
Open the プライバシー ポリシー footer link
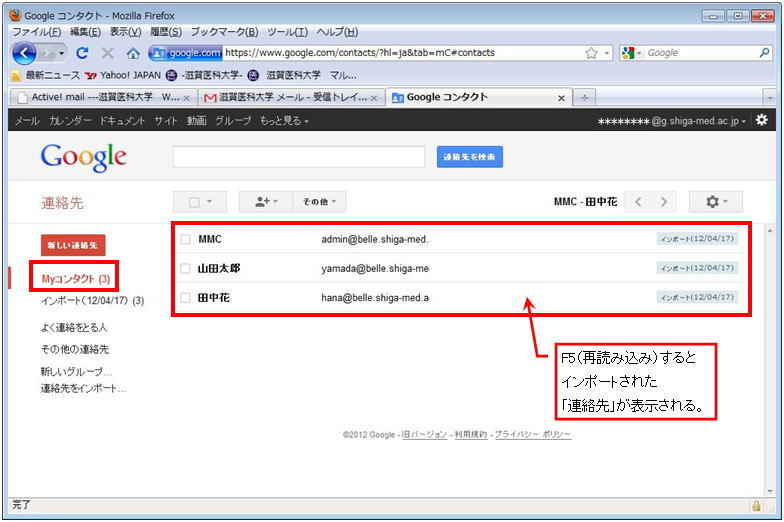click(533, 434)
